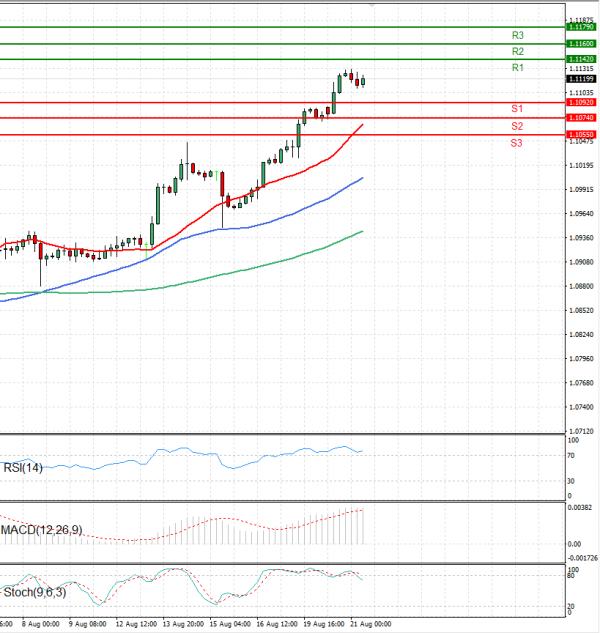Click the 12 Aug 12:00 time label
Viewport: 600px width, 633px height.
136,624
